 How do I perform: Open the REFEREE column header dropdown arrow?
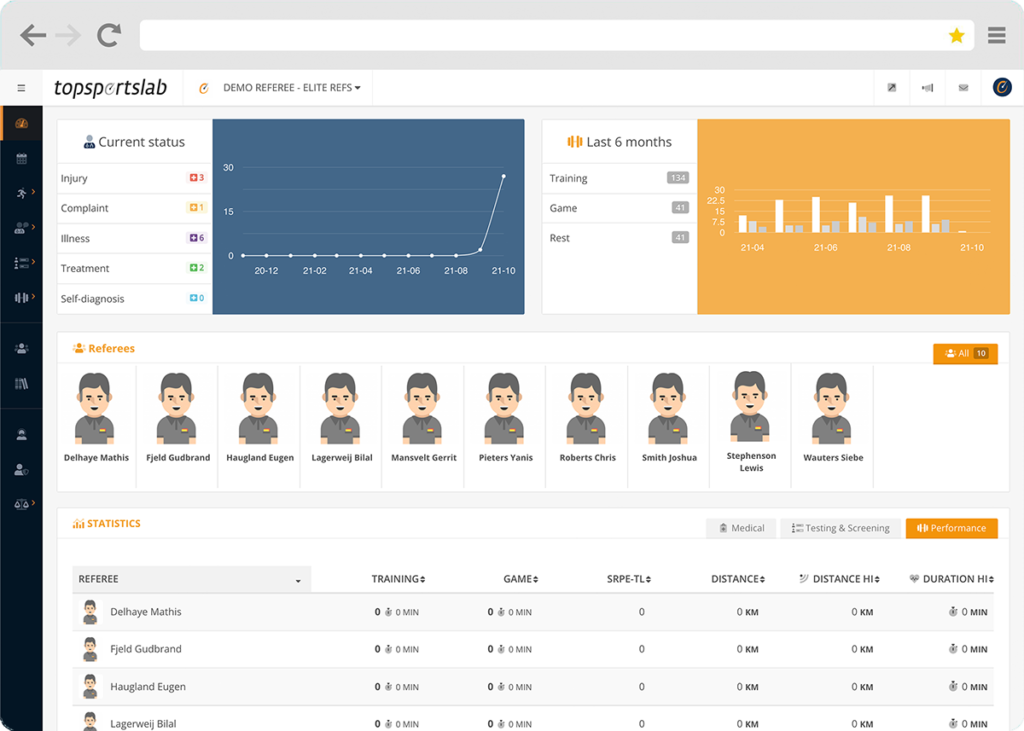click(x=298, y=579)
